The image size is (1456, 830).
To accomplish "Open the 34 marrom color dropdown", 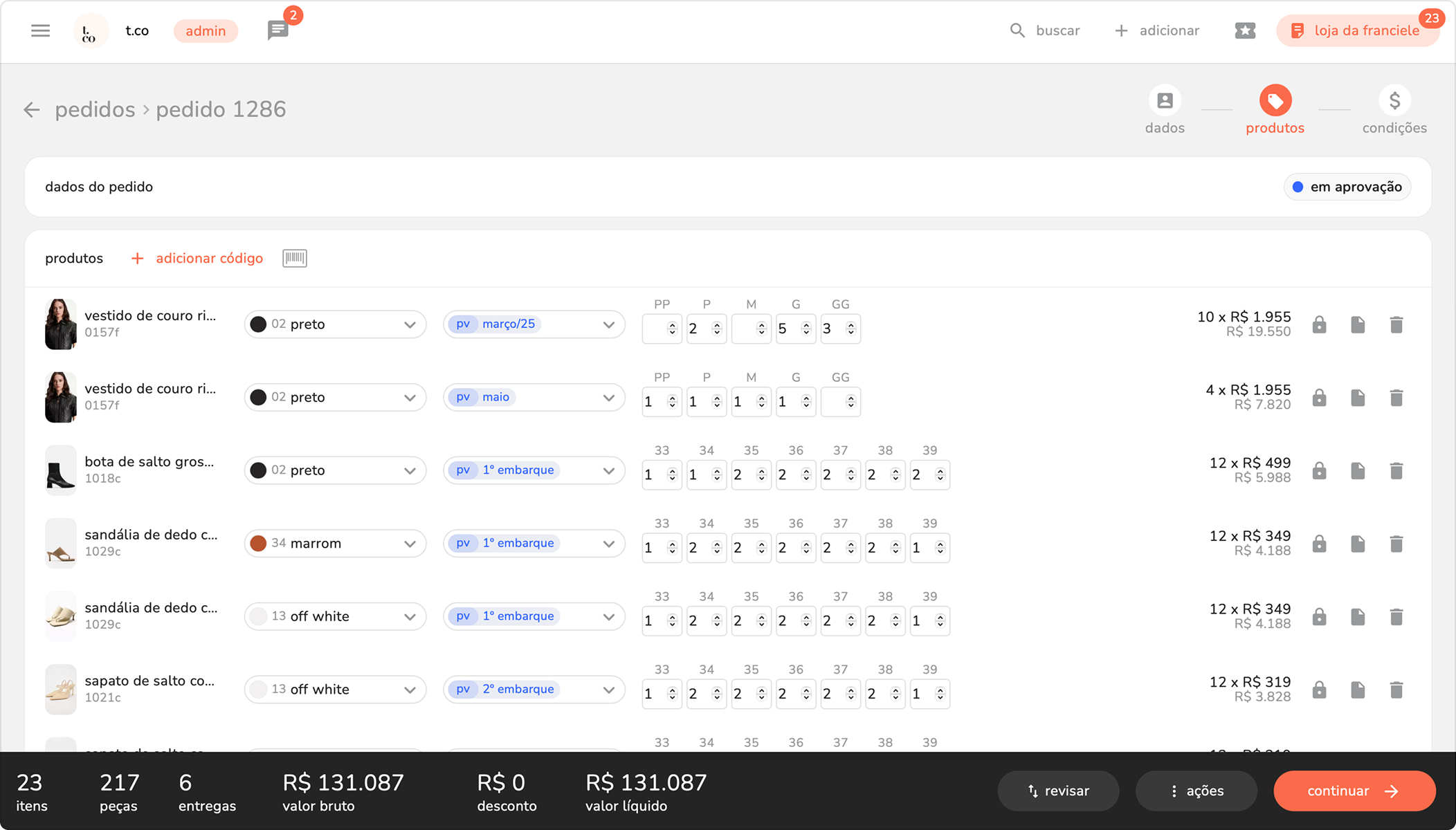I will tap(409, 544).
